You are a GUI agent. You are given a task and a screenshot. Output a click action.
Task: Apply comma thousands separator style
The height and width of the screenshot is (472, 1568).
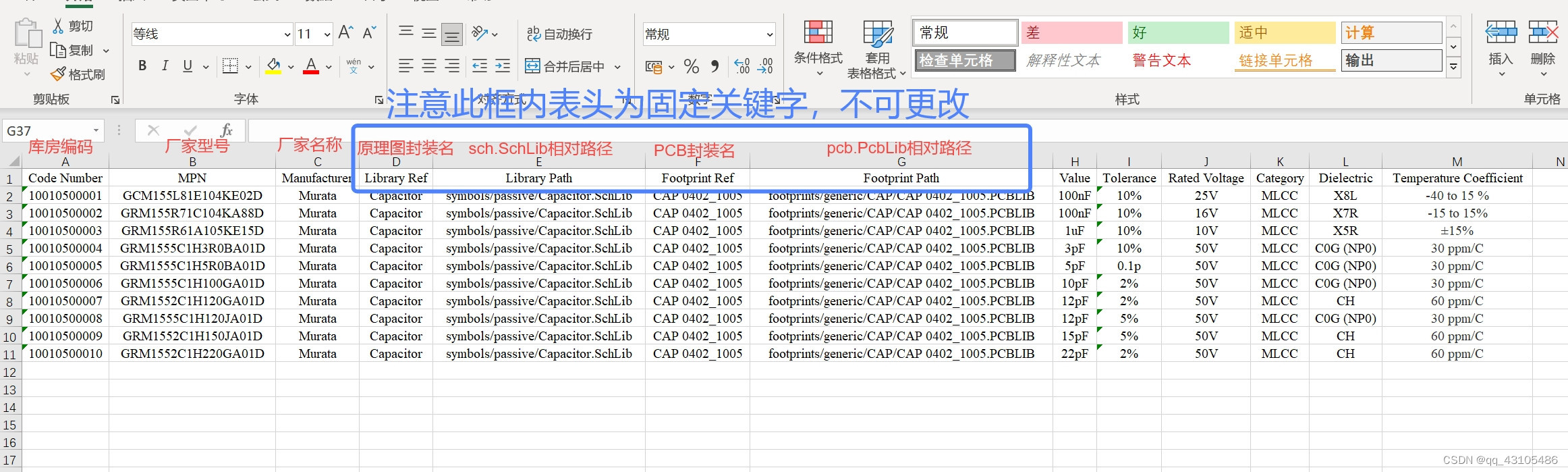tap(715, 66)
